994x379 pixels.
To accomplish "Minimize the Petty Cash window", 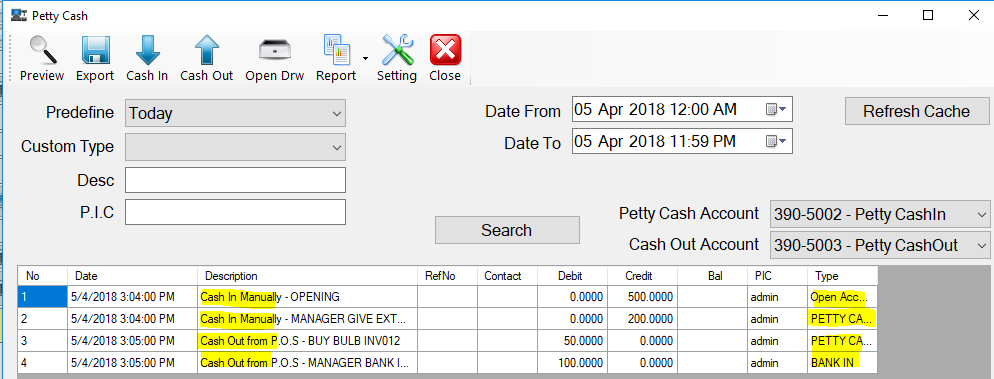I will tap(882, 15).
